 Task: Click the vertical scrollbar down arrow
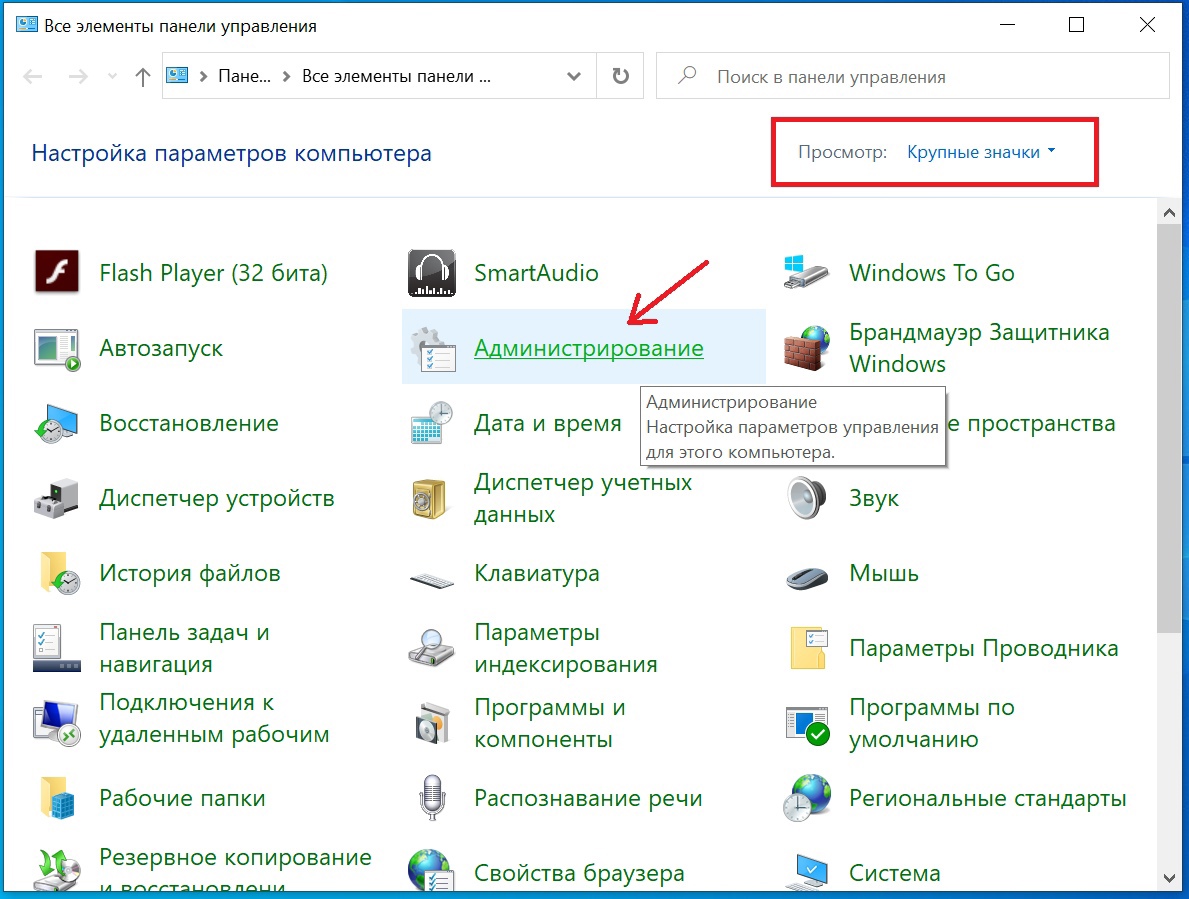(x=1169, y=879)
